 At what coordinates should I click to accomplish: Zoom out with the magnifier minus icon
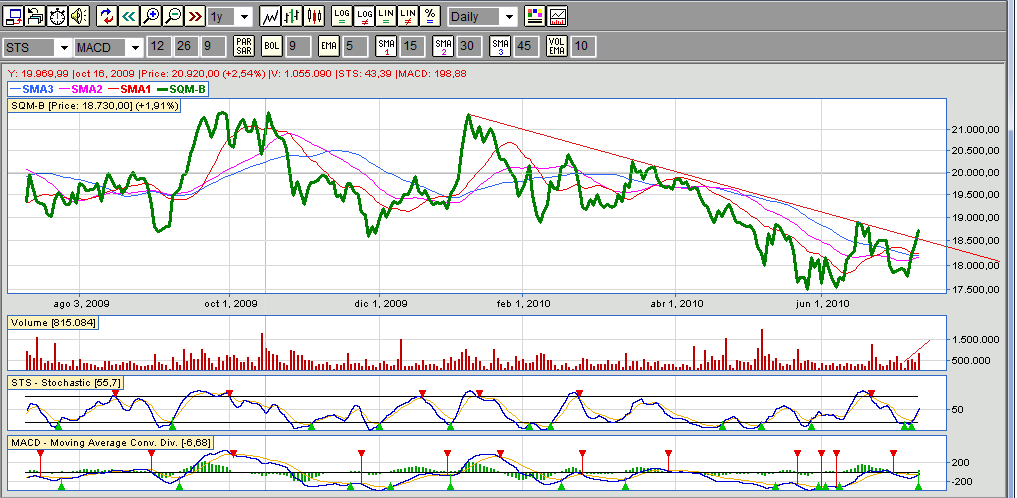point(173,16)
